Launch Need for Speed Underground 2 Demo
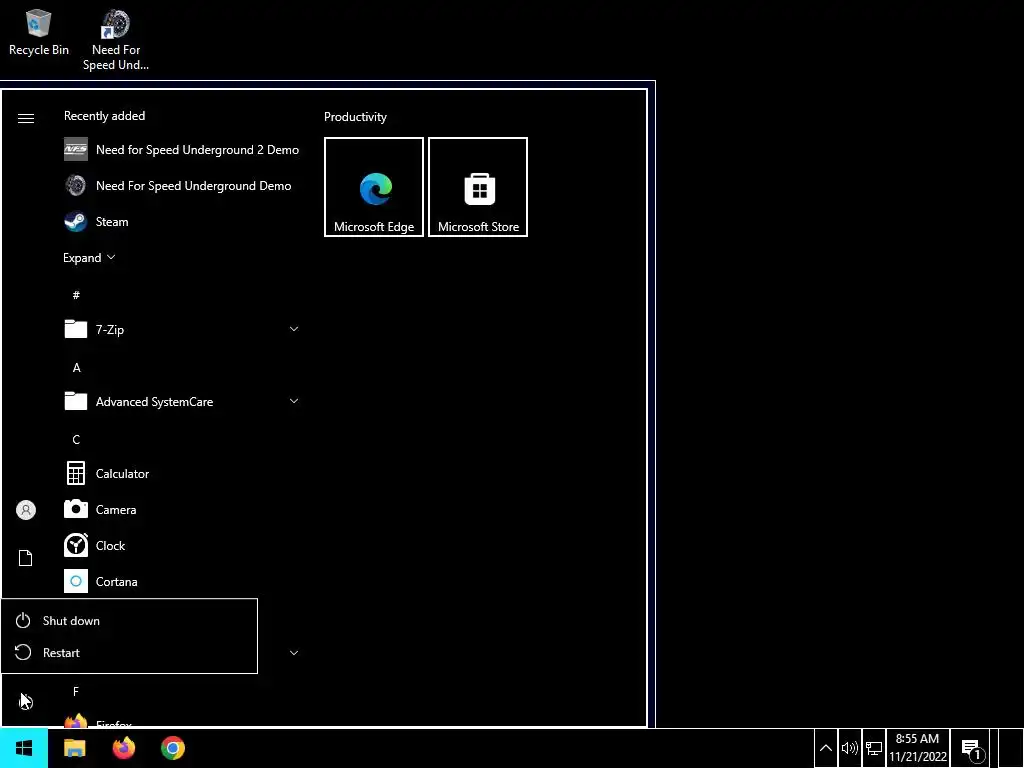The width and height of the screenshot is (1024, 768). coord(182,150)
